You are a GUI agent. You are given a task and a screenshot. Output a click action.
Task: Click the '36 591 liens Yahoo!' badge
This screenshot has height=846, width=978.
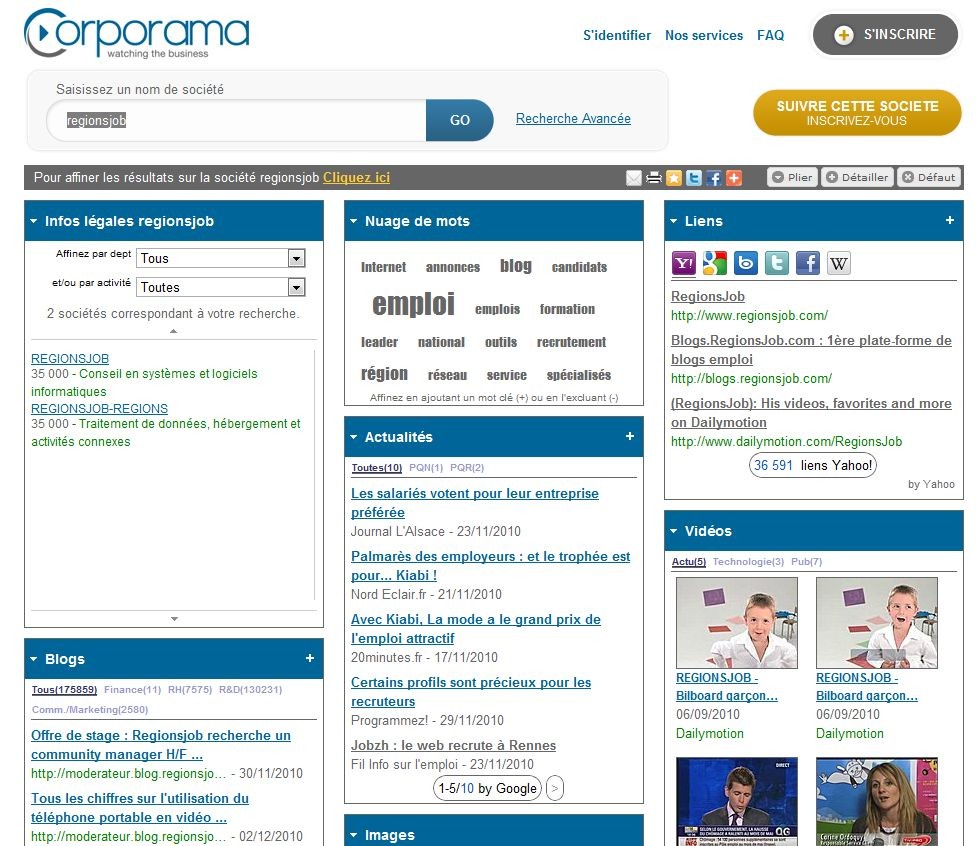click(x=813, y=465)
